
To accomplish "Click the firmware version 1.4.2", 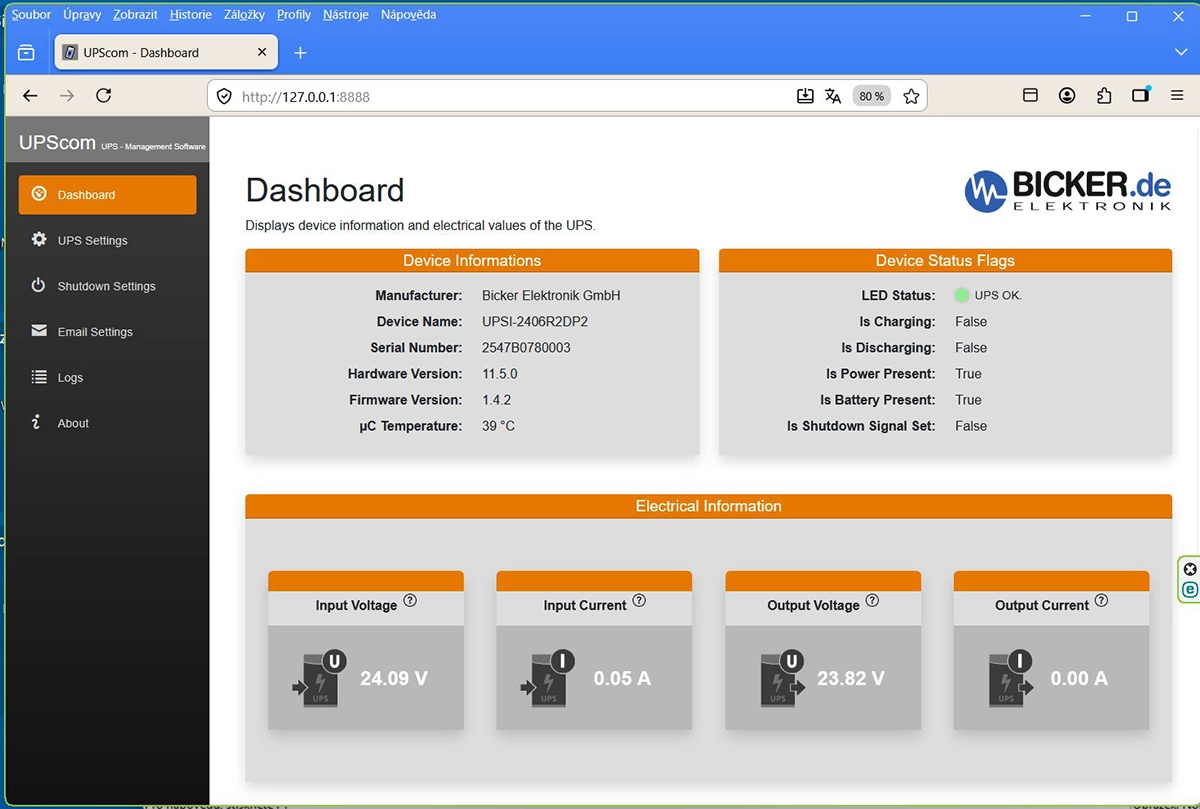I will point(496,400).
